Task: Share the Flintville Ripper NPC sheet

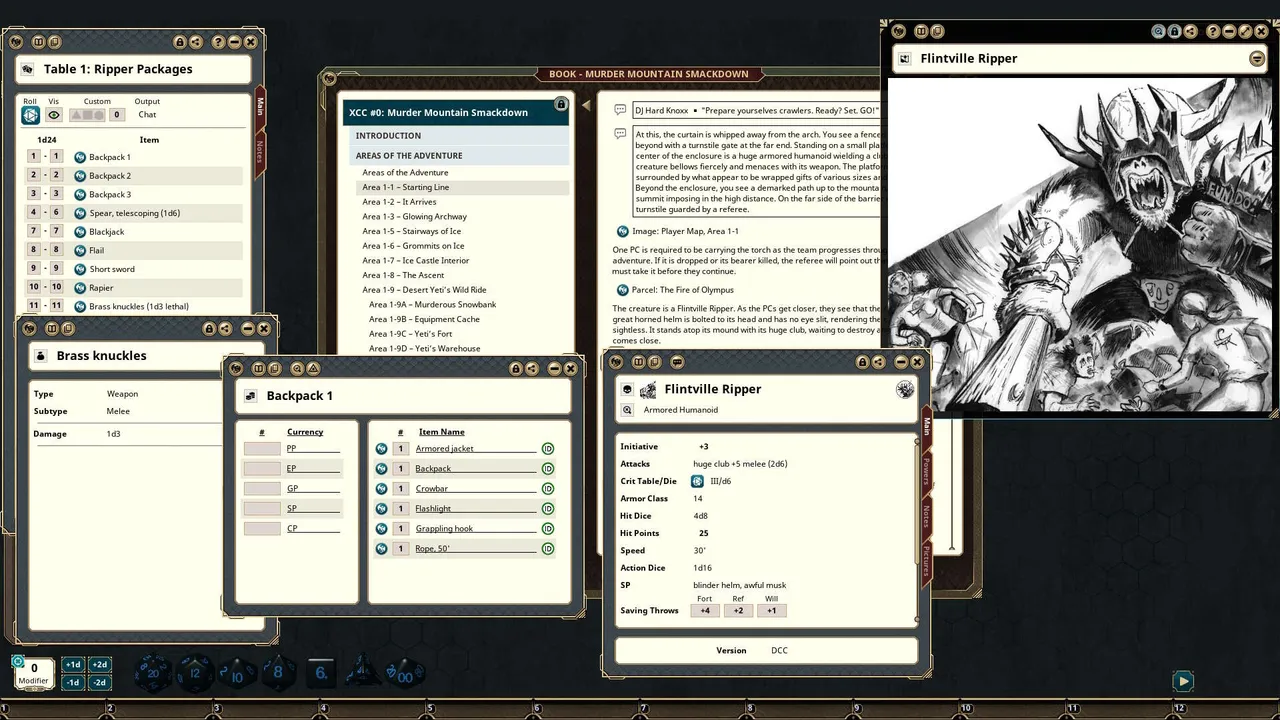Action: [x=878, y=361]
